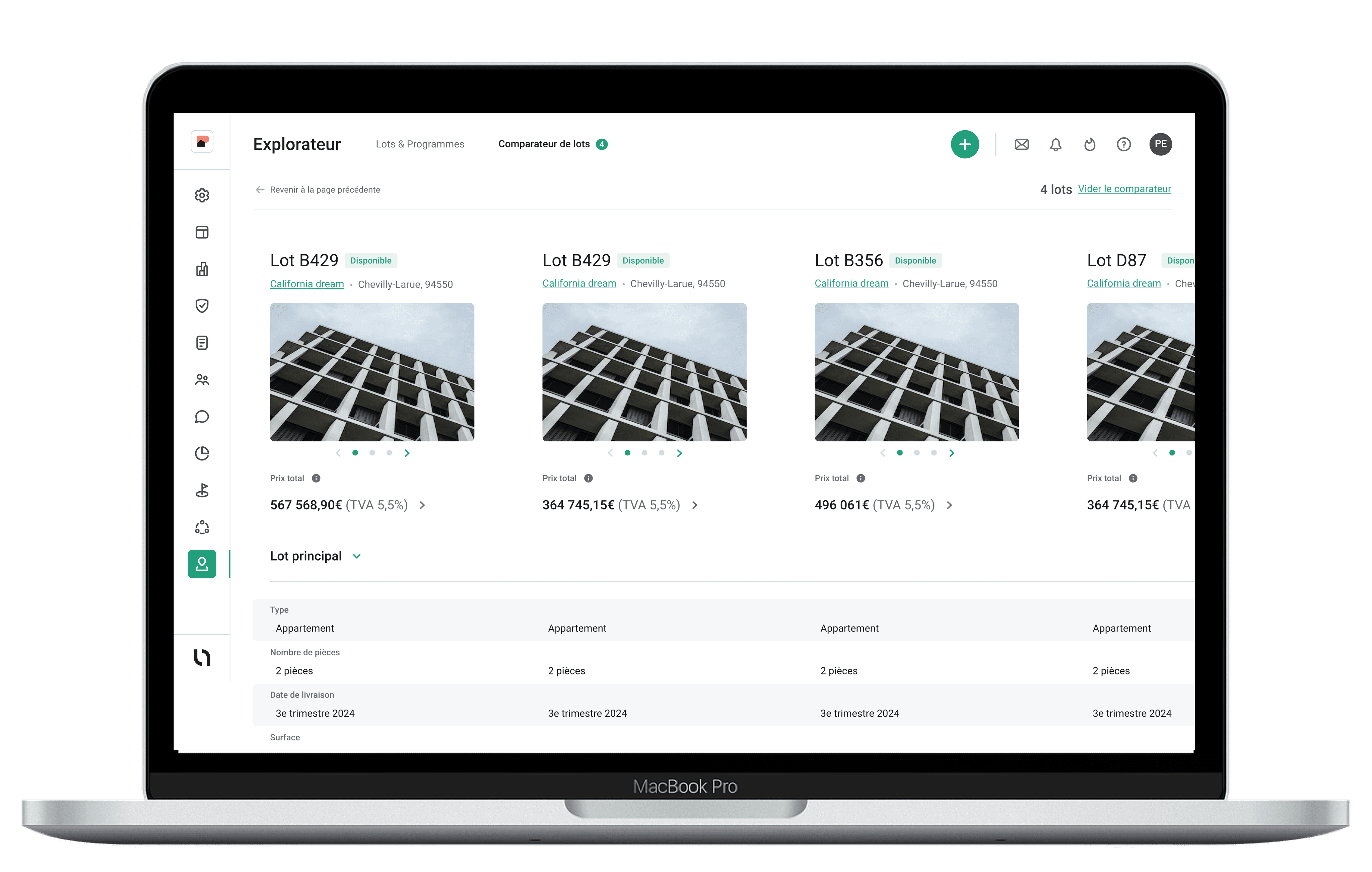The width and height of the screenshot is (1372, 872).
Task: Open settings gear in sidebar
Action: 202,195
